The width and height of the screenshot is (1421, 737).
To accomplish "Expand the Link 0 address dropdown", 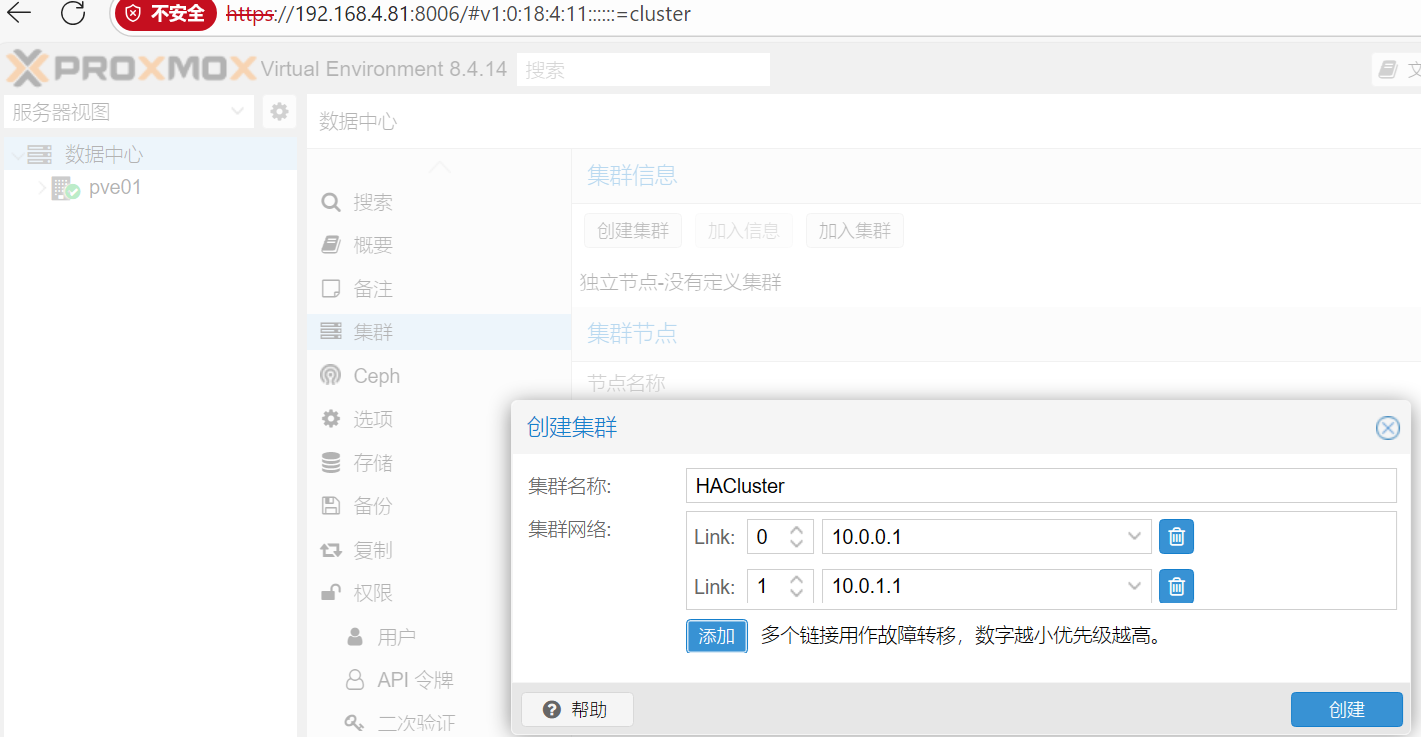I will click(1134, 537).
